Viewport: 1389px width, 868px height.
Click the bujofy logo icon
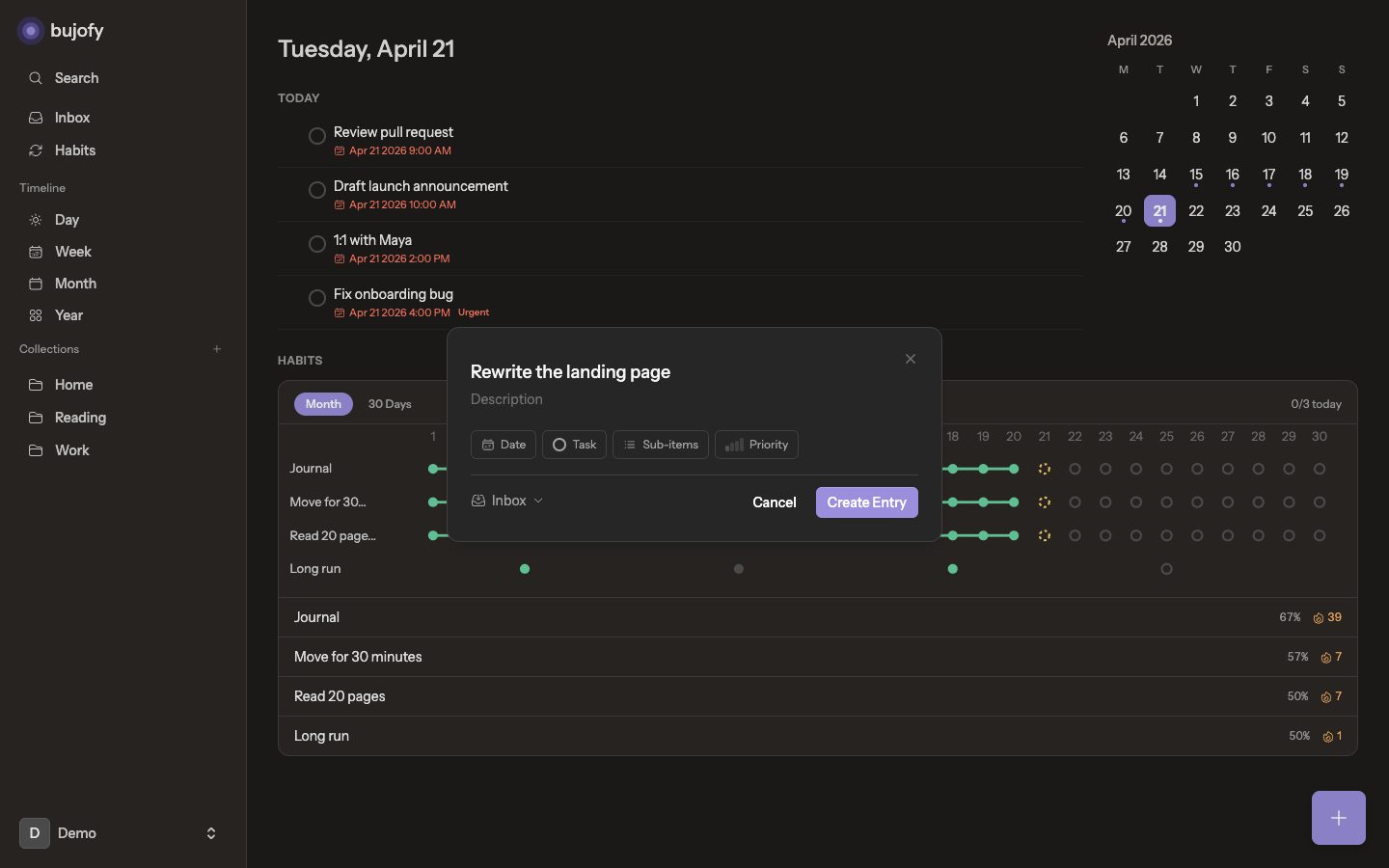(31, 31)
